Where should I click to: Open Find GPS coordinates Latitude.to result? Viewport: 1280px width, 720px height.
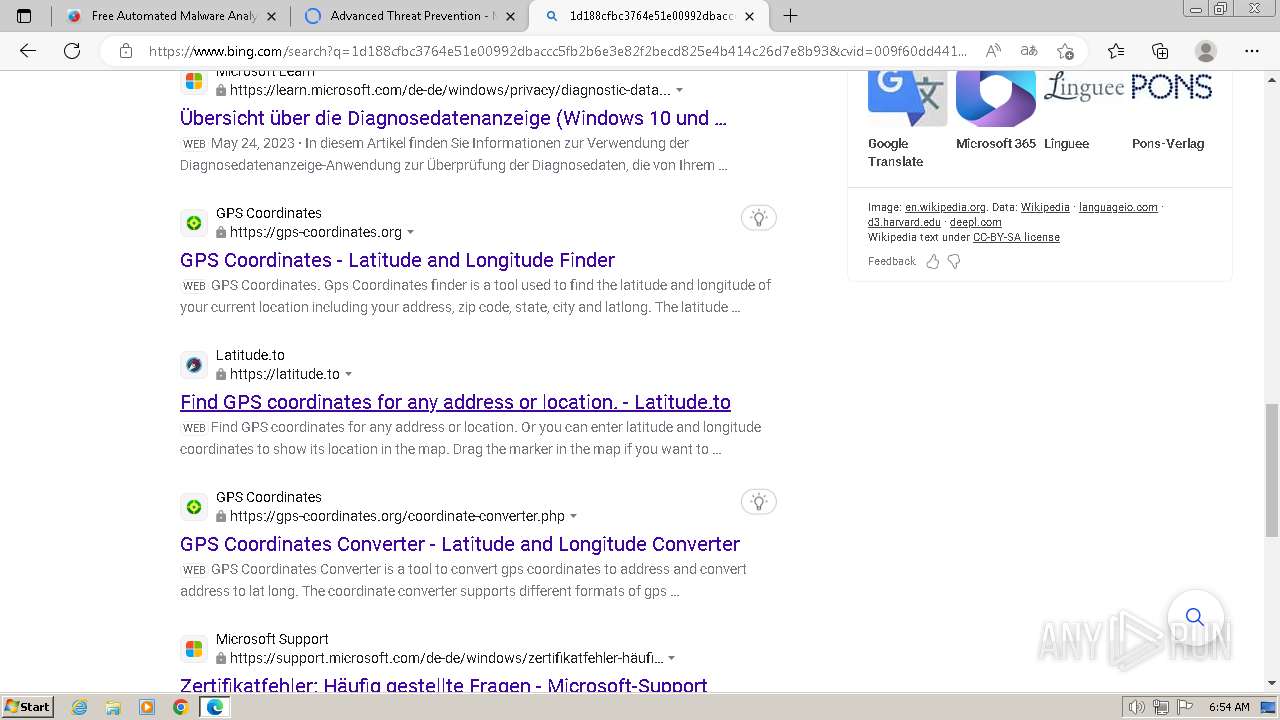point(455,402)
